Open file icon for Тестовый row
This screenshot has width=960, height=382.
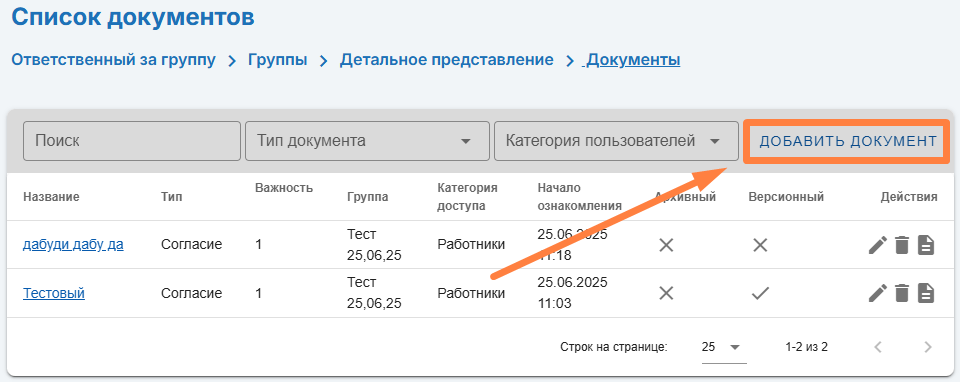926,293
